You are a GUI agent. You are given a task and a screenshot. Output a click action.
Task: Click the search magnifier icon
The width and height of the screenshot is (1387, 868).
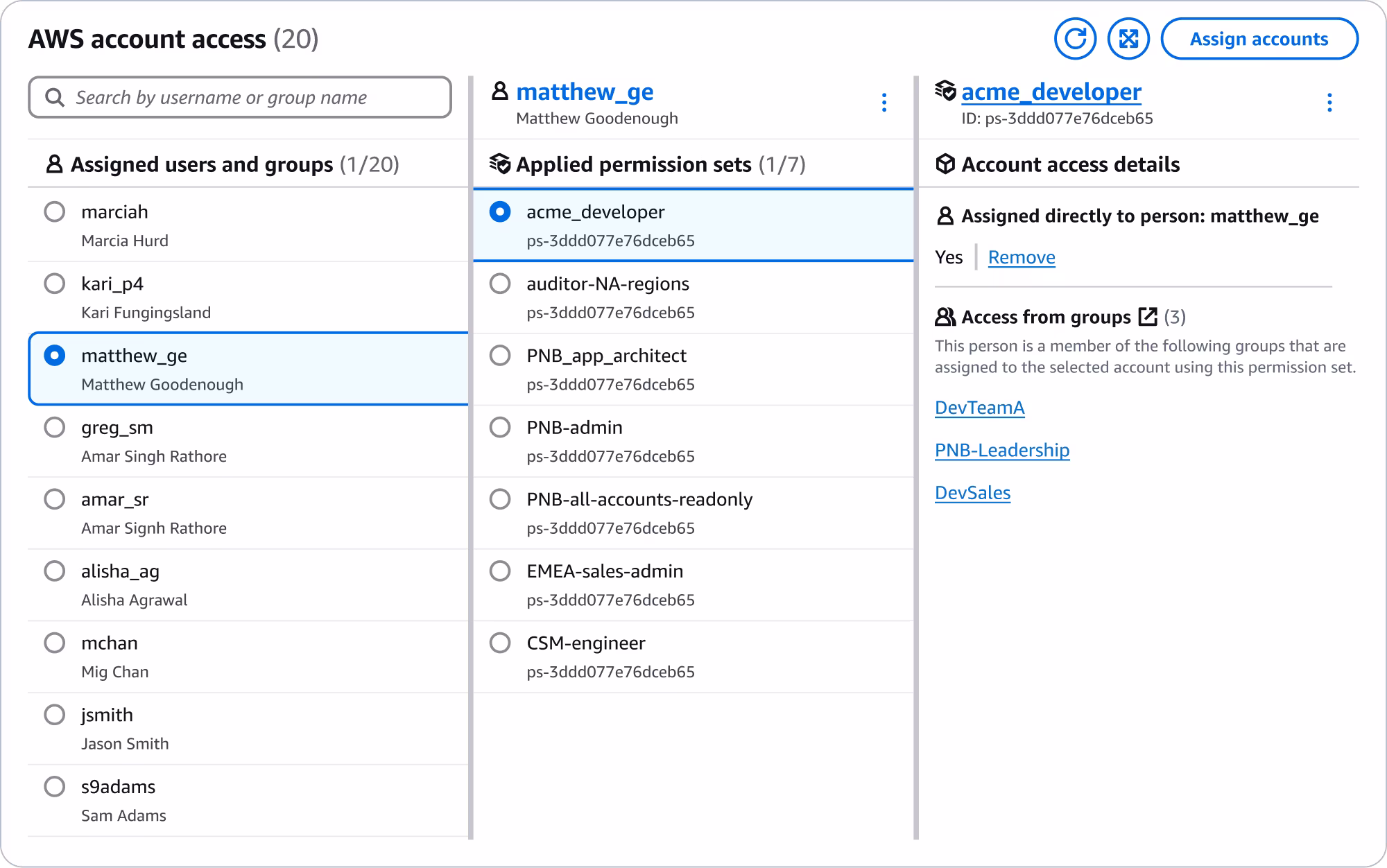coord(55,98)
